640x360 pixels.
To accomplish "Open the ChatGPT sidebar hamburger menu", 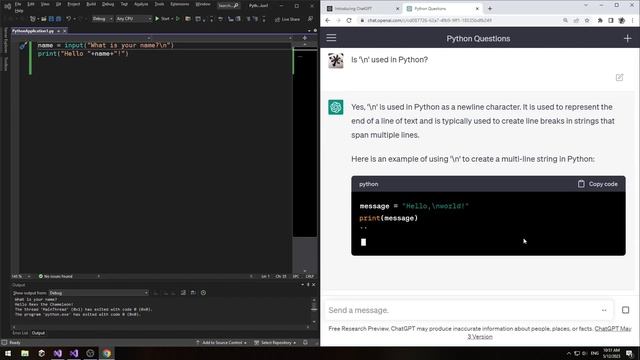I will [331, 38].
